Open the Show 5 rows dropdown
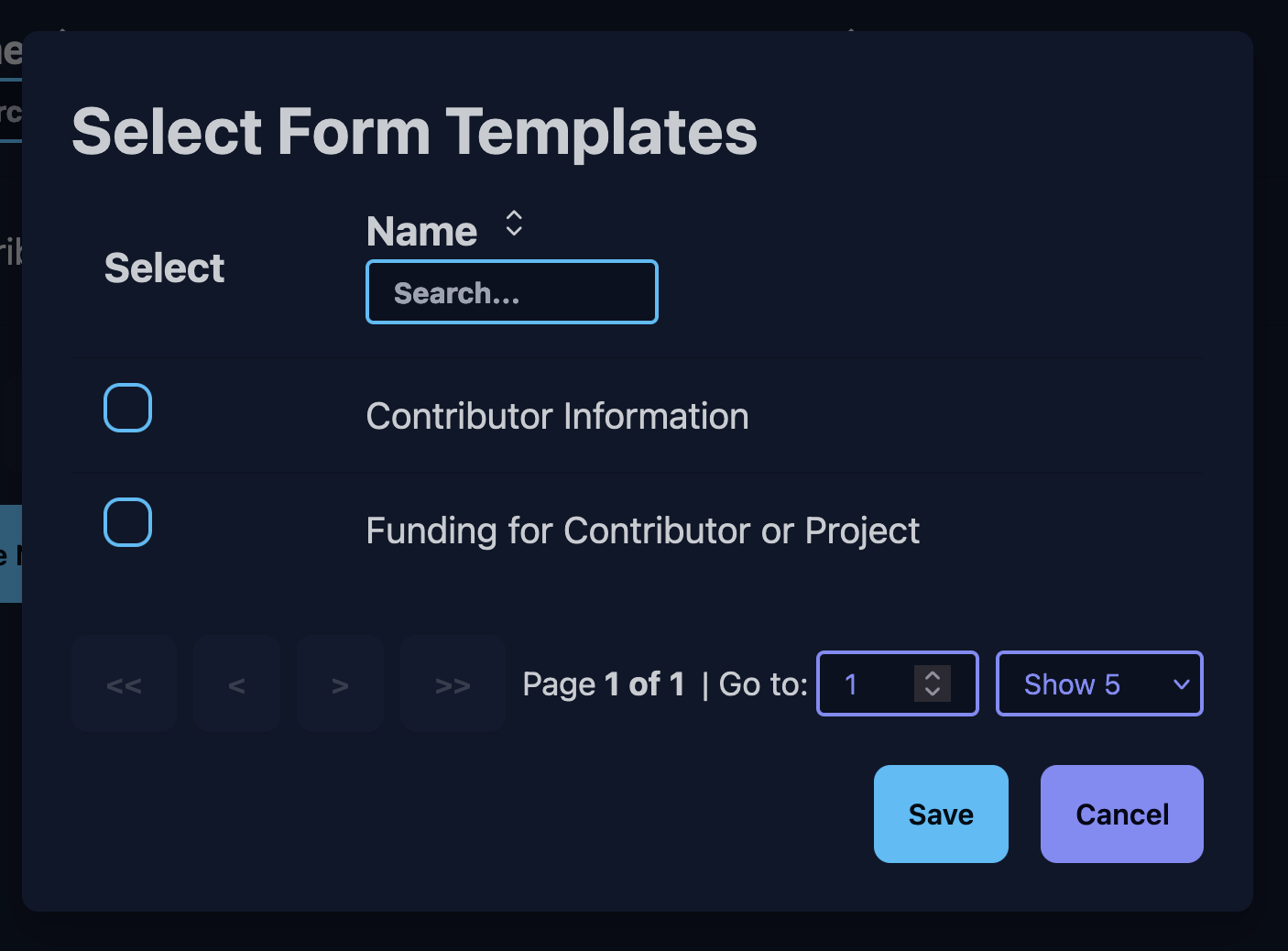Screen dimensions: 1288x951 pos(1098,684)
